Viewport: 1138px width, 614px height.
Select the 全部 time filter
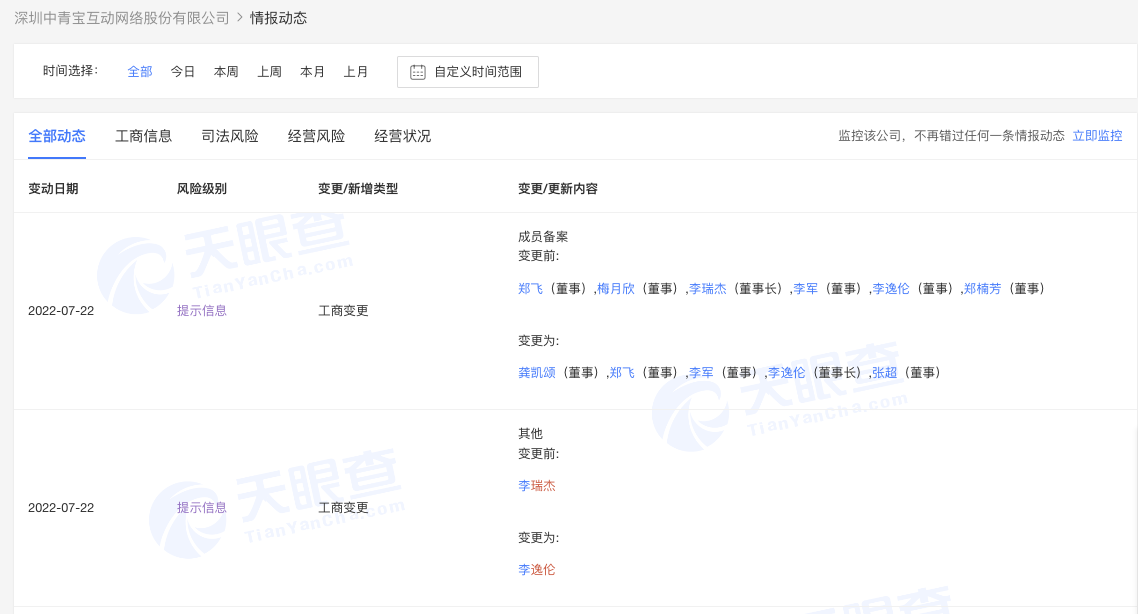(140, 72)
